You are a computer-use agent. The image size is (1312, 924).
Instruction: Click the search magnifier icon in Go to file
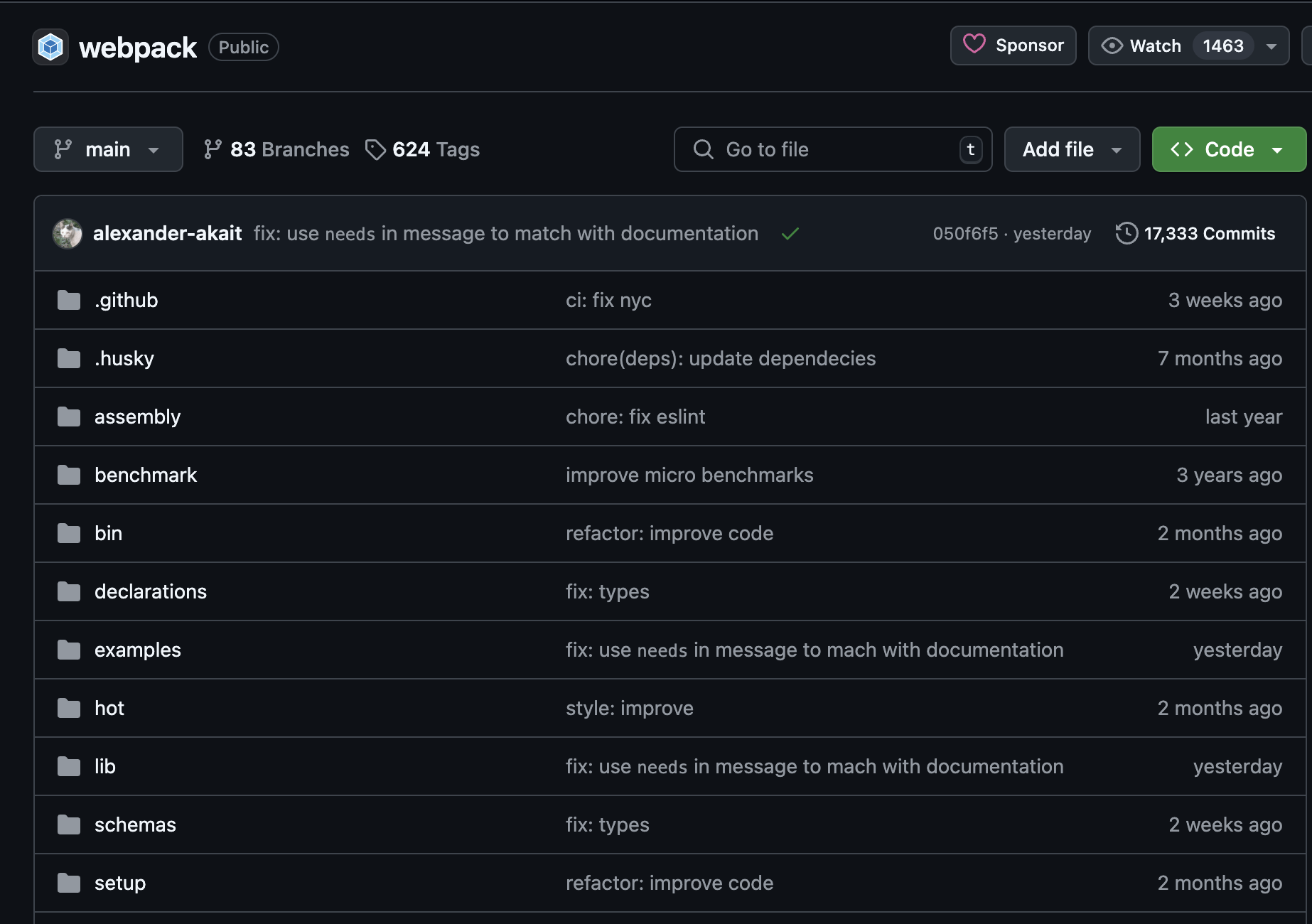click(x=703, y=149)
